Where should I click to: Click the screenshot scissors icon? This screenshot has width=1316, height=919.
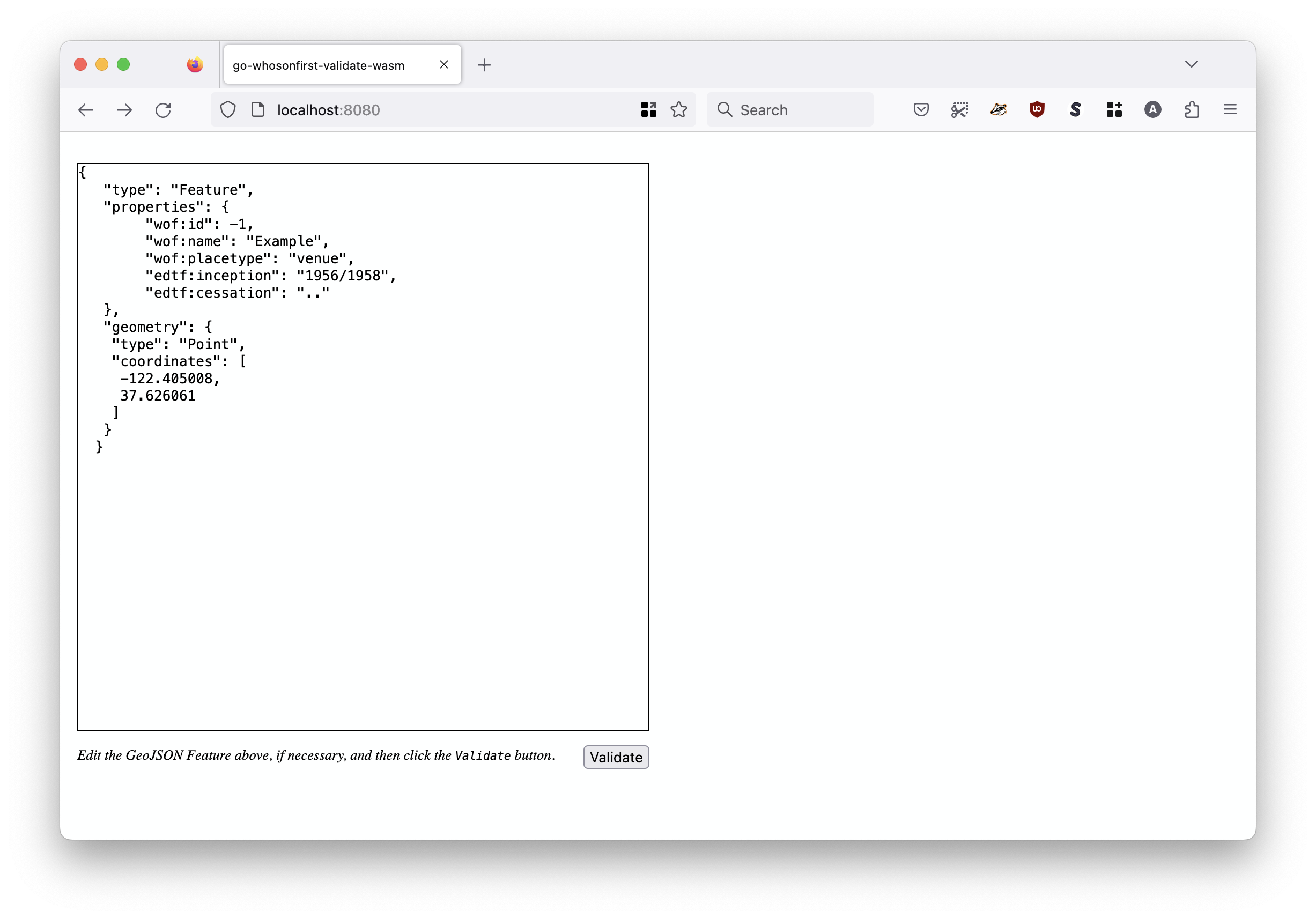[x=959, y=109]
